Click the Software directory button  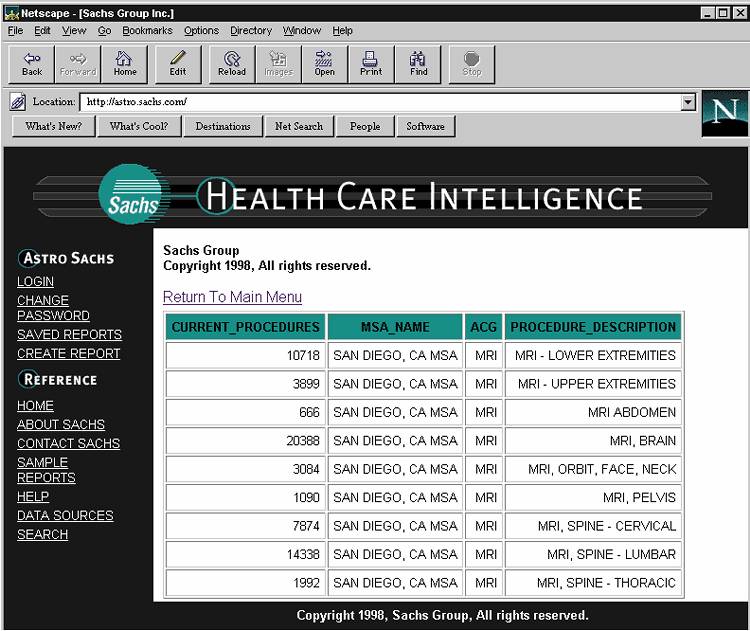(x=425, y=127)
